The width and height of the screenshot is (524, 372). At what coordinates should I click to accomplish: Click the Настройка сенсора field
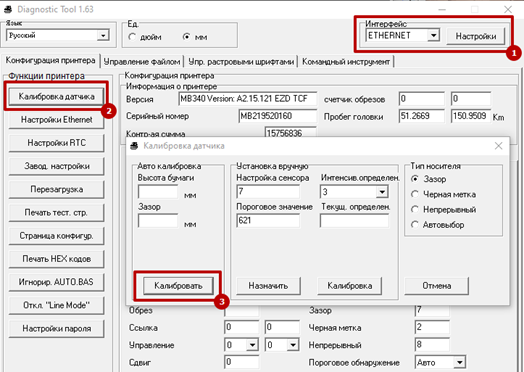[x=268, y=192]
